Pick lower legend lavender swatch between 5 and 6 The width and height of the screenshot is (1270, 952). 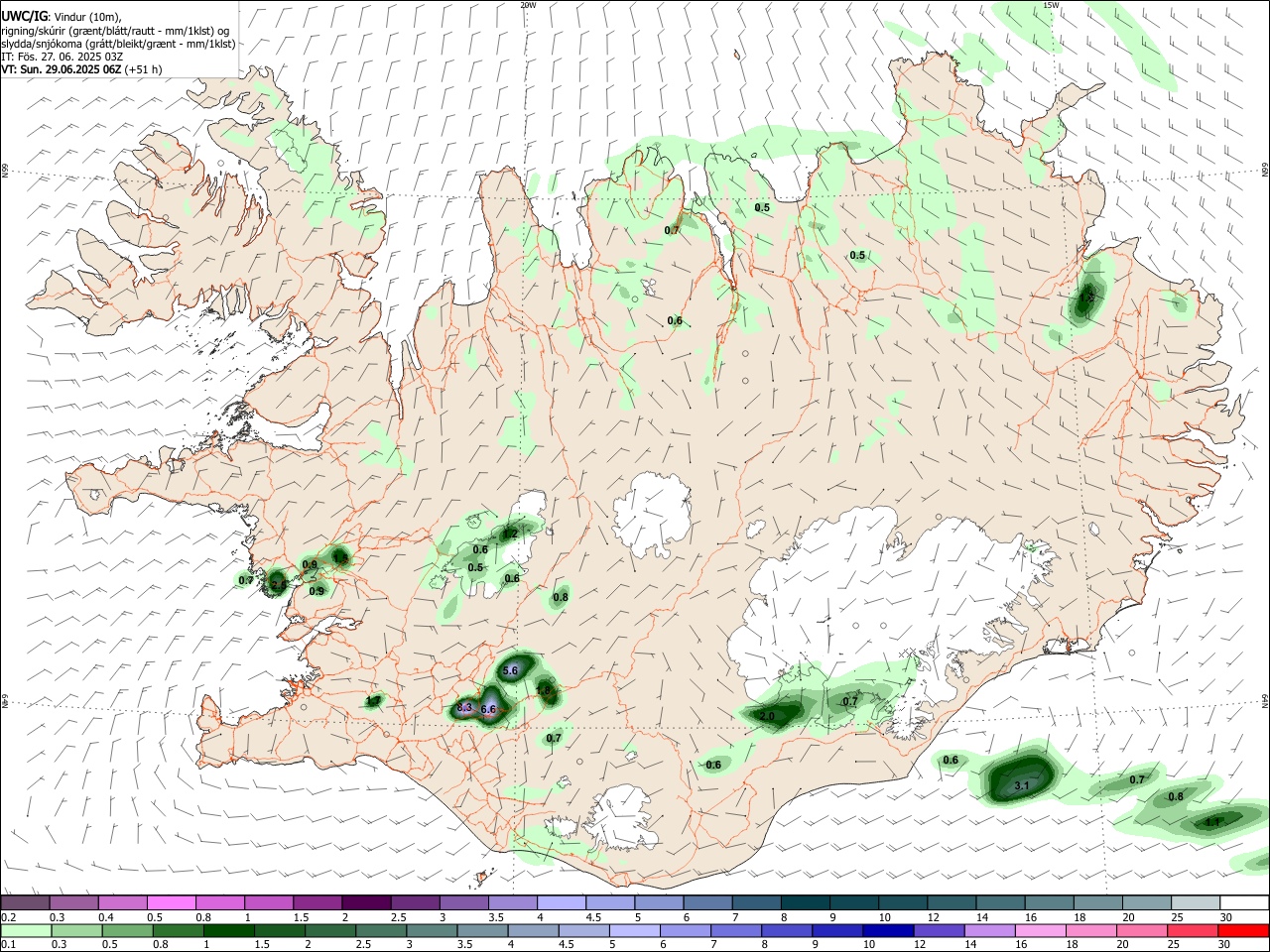[634, 930]
